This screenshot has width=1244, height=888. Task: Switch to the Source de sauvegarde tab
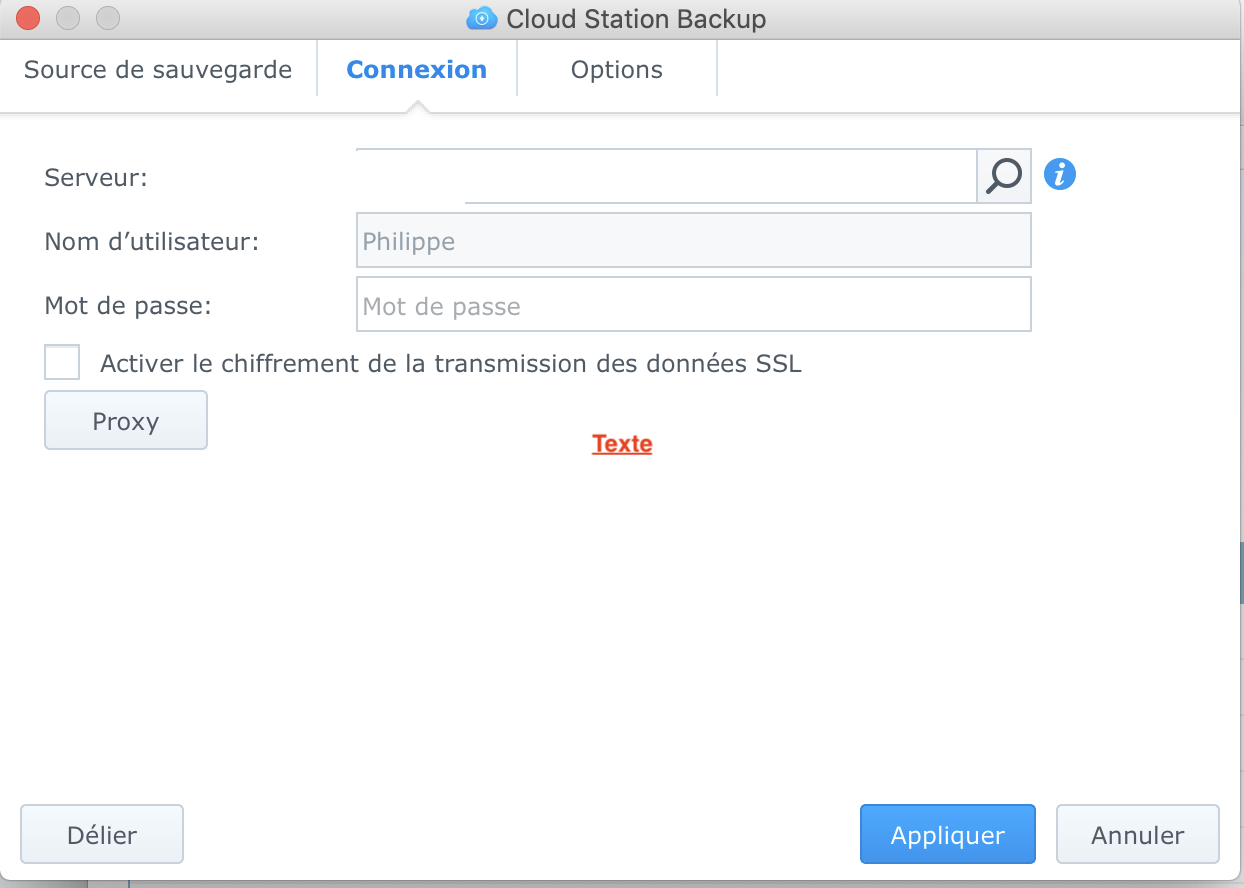point(158,70)
